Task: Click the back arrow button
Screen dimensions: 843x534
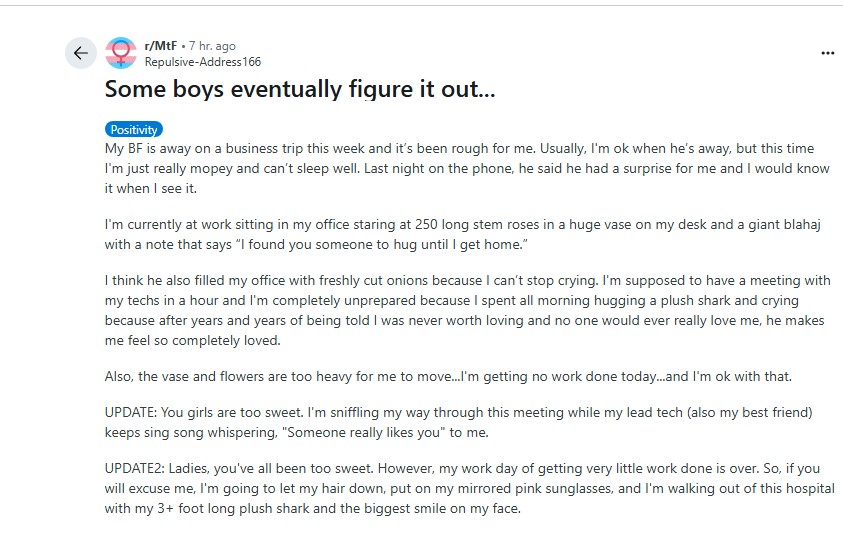Action: tap(81, 53)
